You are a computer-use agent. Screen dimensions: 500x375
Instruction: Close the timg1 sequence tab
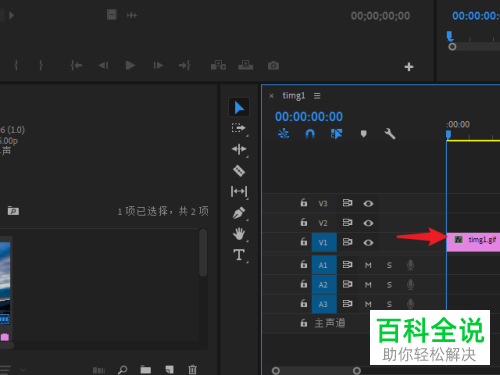point(271,96)
